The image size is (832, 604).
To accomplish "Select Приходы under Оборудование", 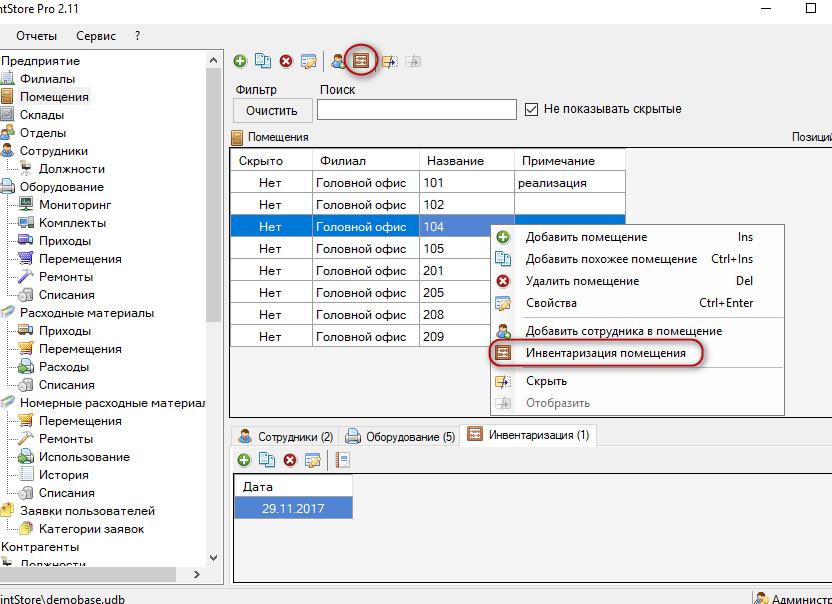I will (x=65, y=241).
